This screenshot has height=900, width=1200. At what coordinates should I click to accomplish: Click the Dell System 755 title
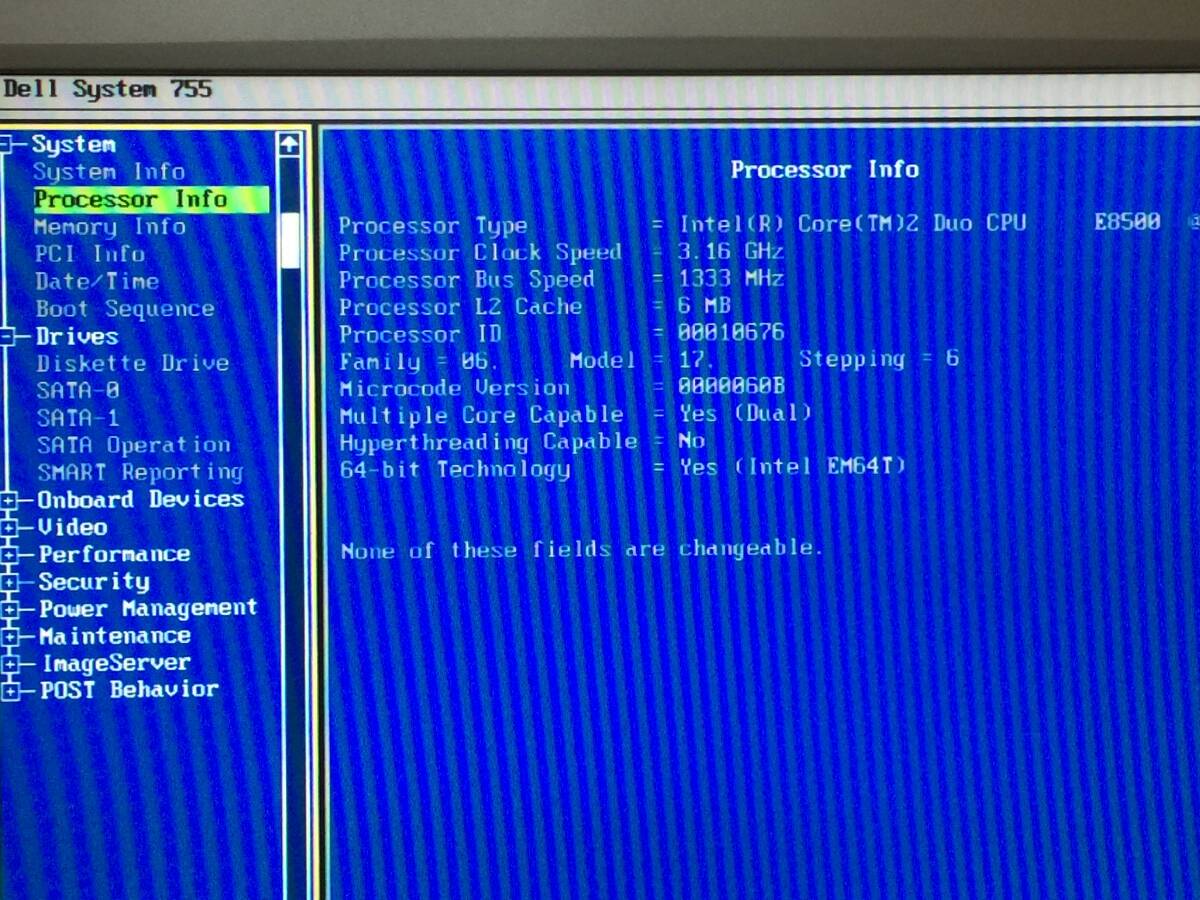(x=107, y=89)
